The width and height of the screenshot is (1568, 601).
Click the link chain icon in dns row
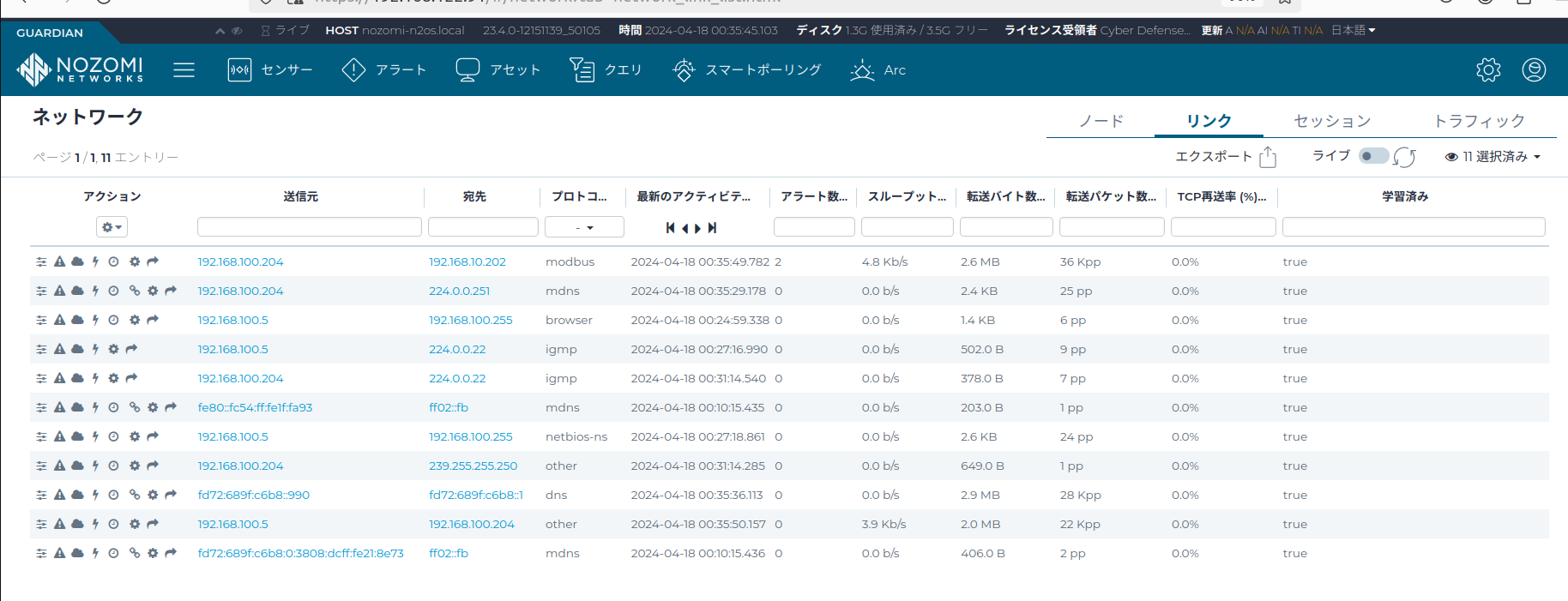click(135, 495)
